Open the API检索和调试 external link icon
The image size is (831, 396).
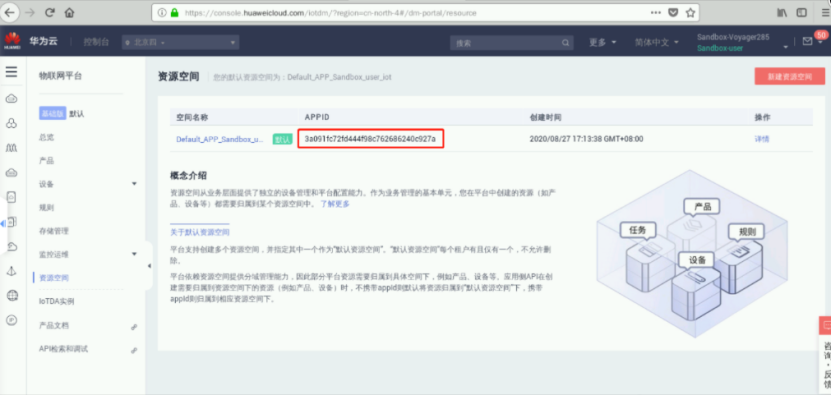click(x=134, y=350)
